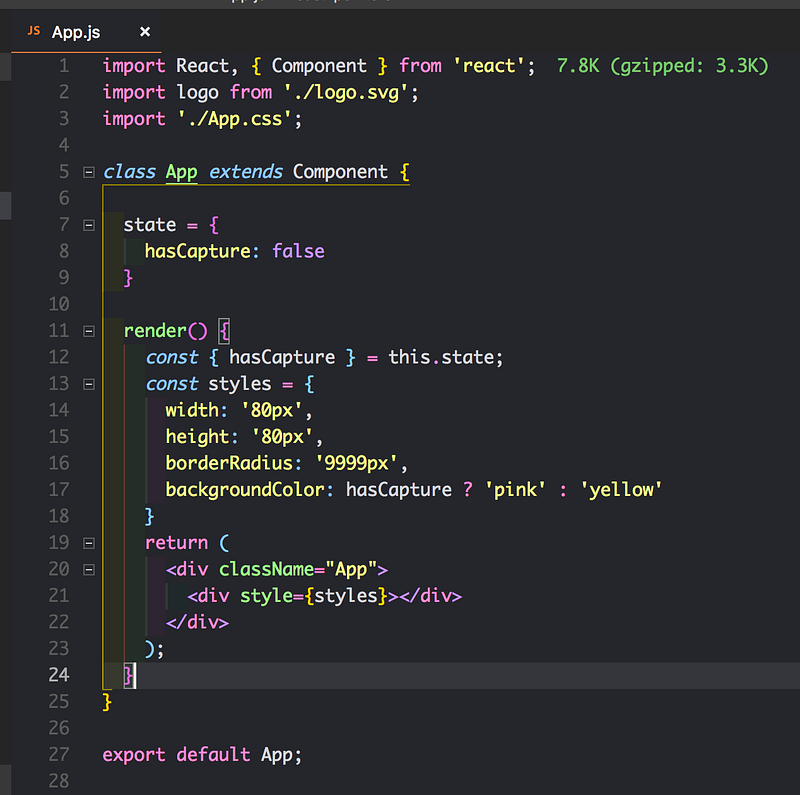Click the highlighted opening brace after render()
The image size is (800, 795).
[x=224, y=331]
